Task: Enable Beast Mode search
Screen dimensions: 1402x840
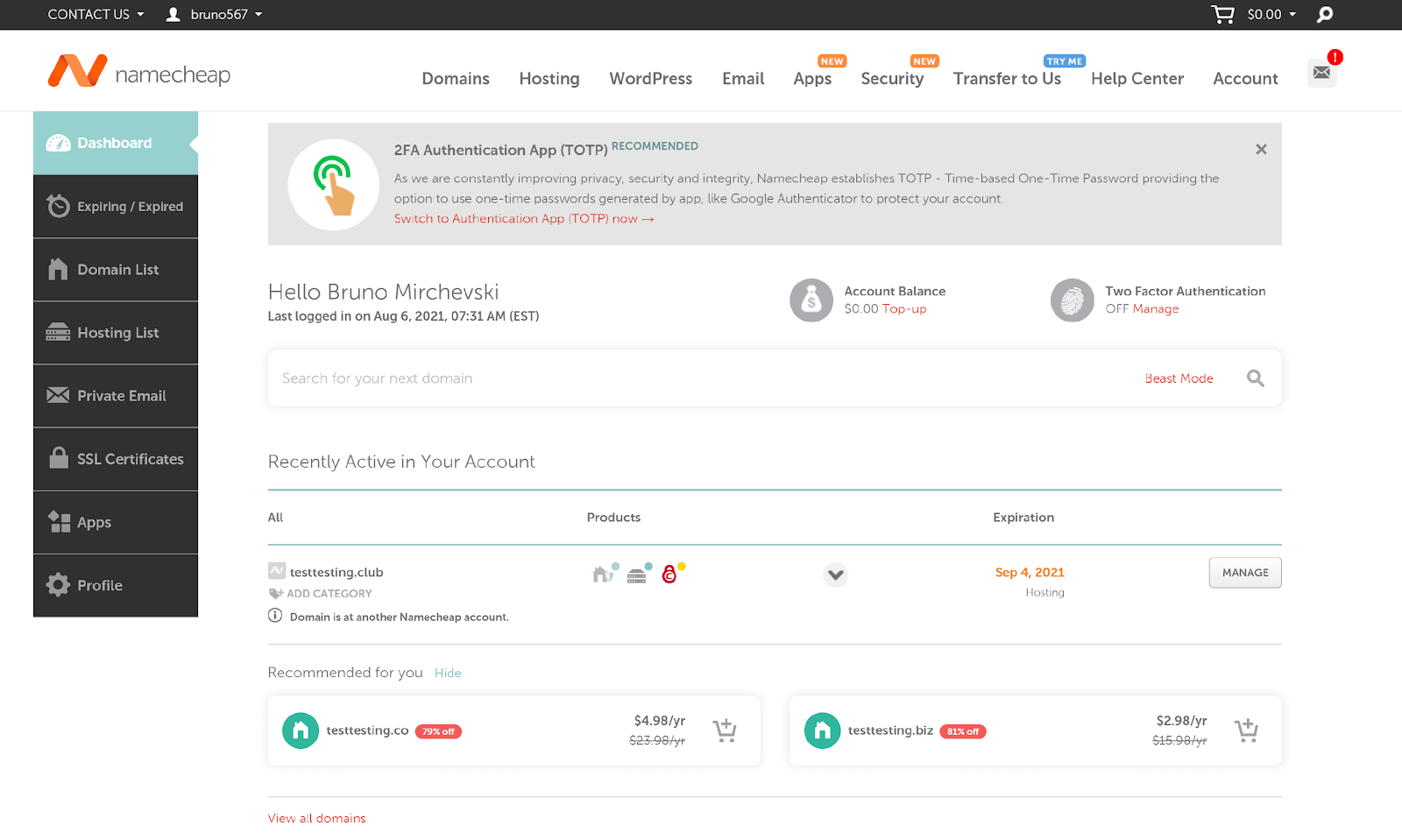Action: tap(1179, 378)
